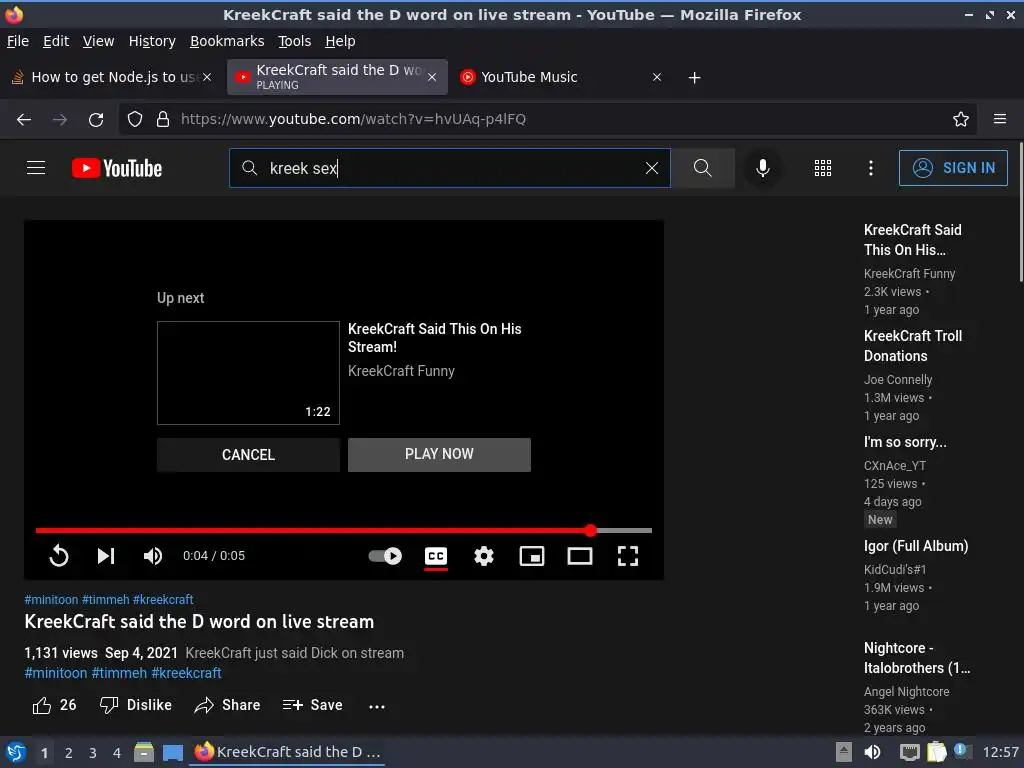Open File menu
The width and height of the screenshot is (1024, 768).
(18, 41)
